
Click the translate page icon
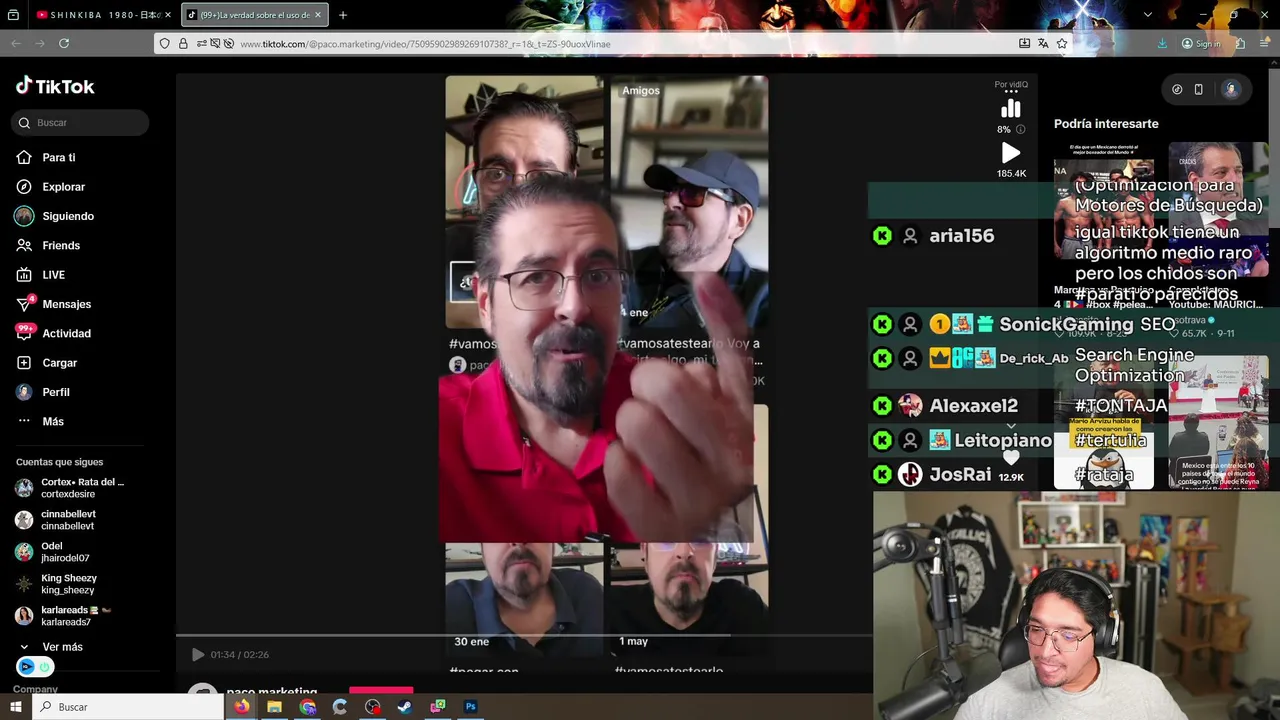coord(1043,43)
